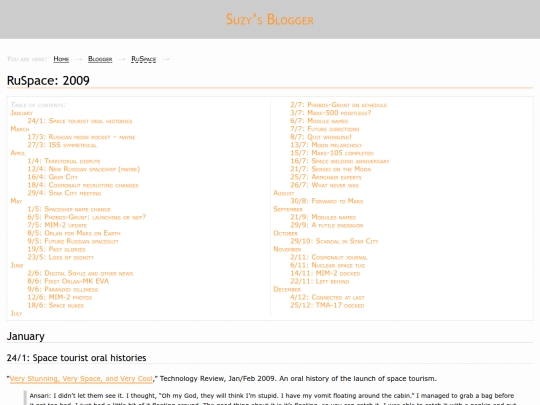Follow 'Very Stunning, Very Space, and Very Cool' link
Screen dimensions: 540x405
coord(81,378)
